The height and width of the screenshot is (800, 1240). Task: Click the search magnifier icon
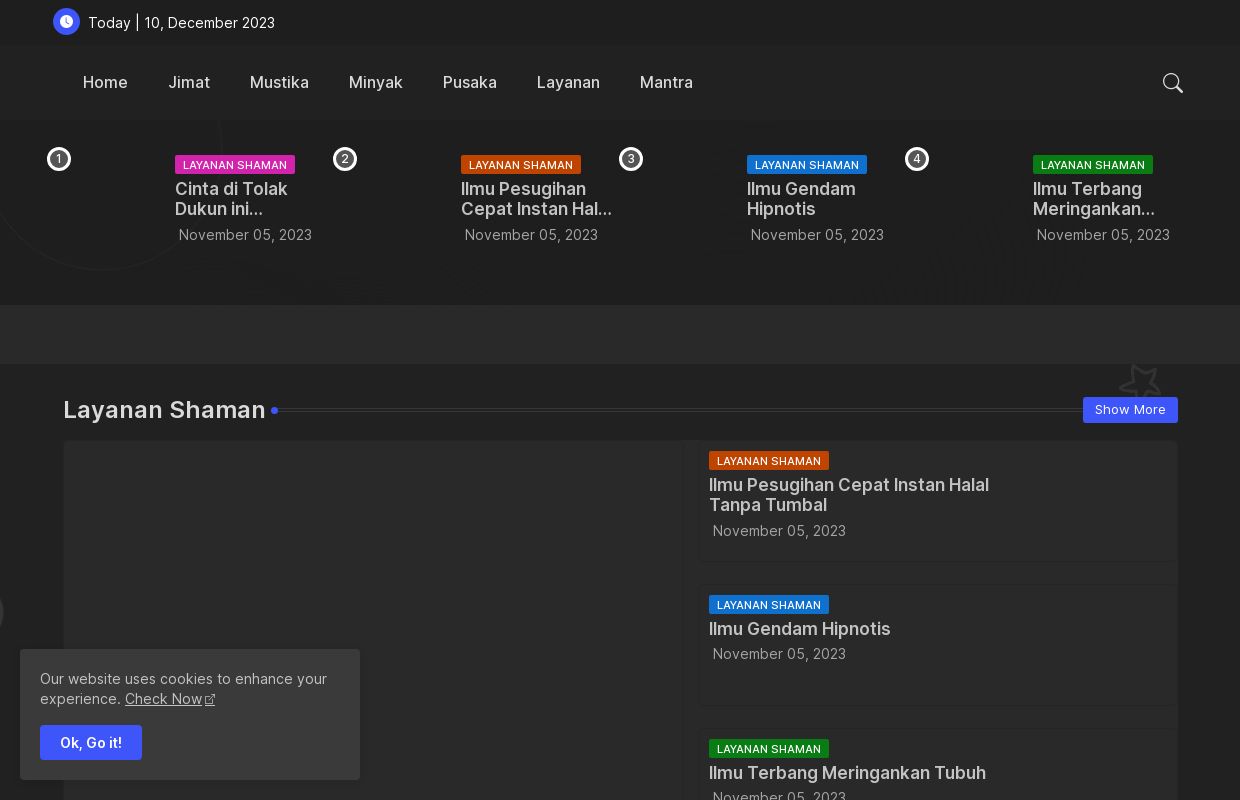[x=1173, y=83]
